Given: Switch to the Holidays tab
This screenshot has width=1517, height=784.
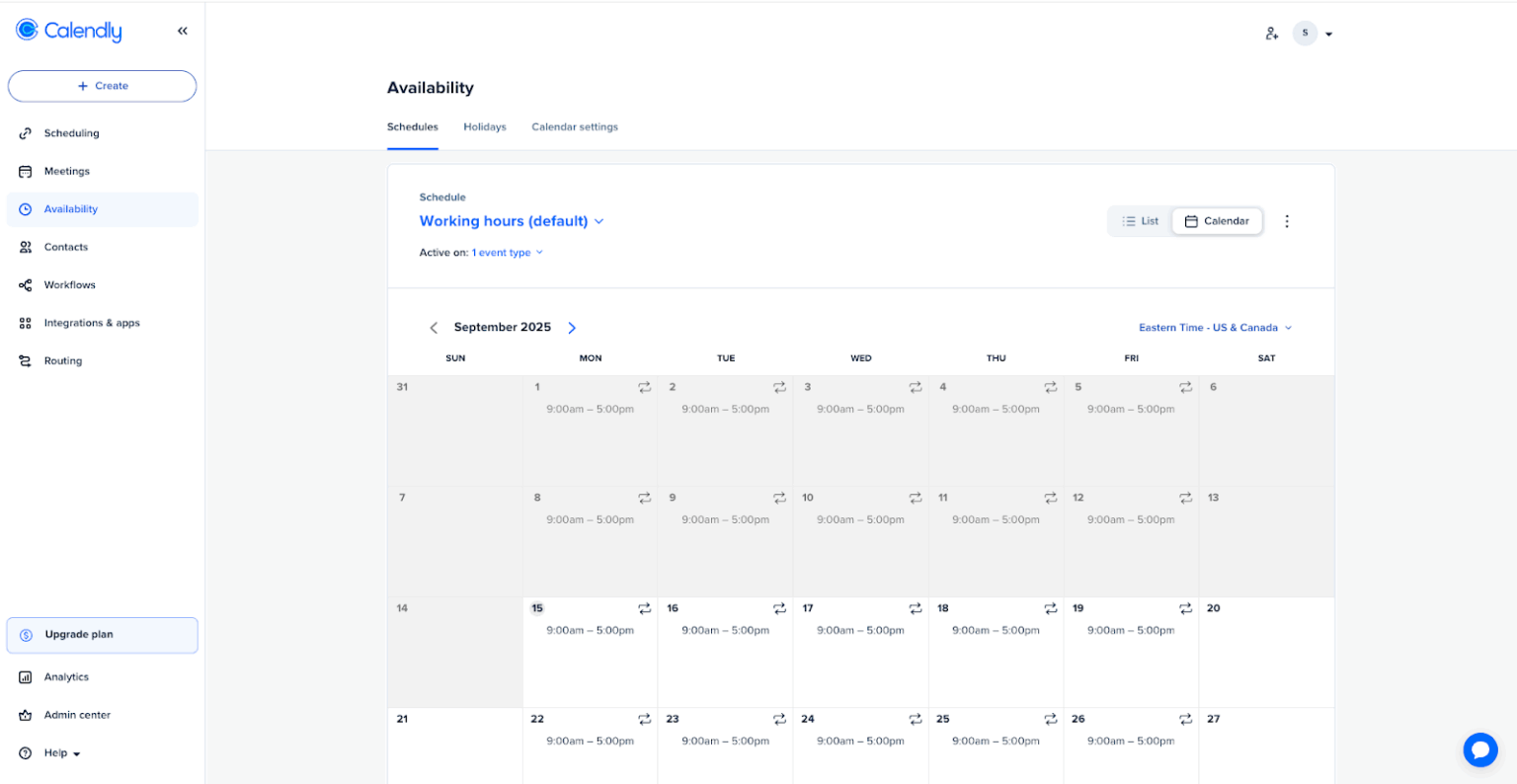Looking at the screenshot, I should click(x=485, y=127).
